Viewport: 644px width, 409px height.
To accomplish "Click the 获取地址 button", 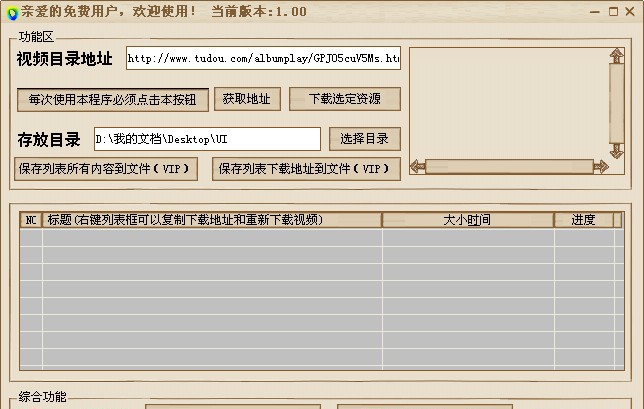I will tap(247, 99).
